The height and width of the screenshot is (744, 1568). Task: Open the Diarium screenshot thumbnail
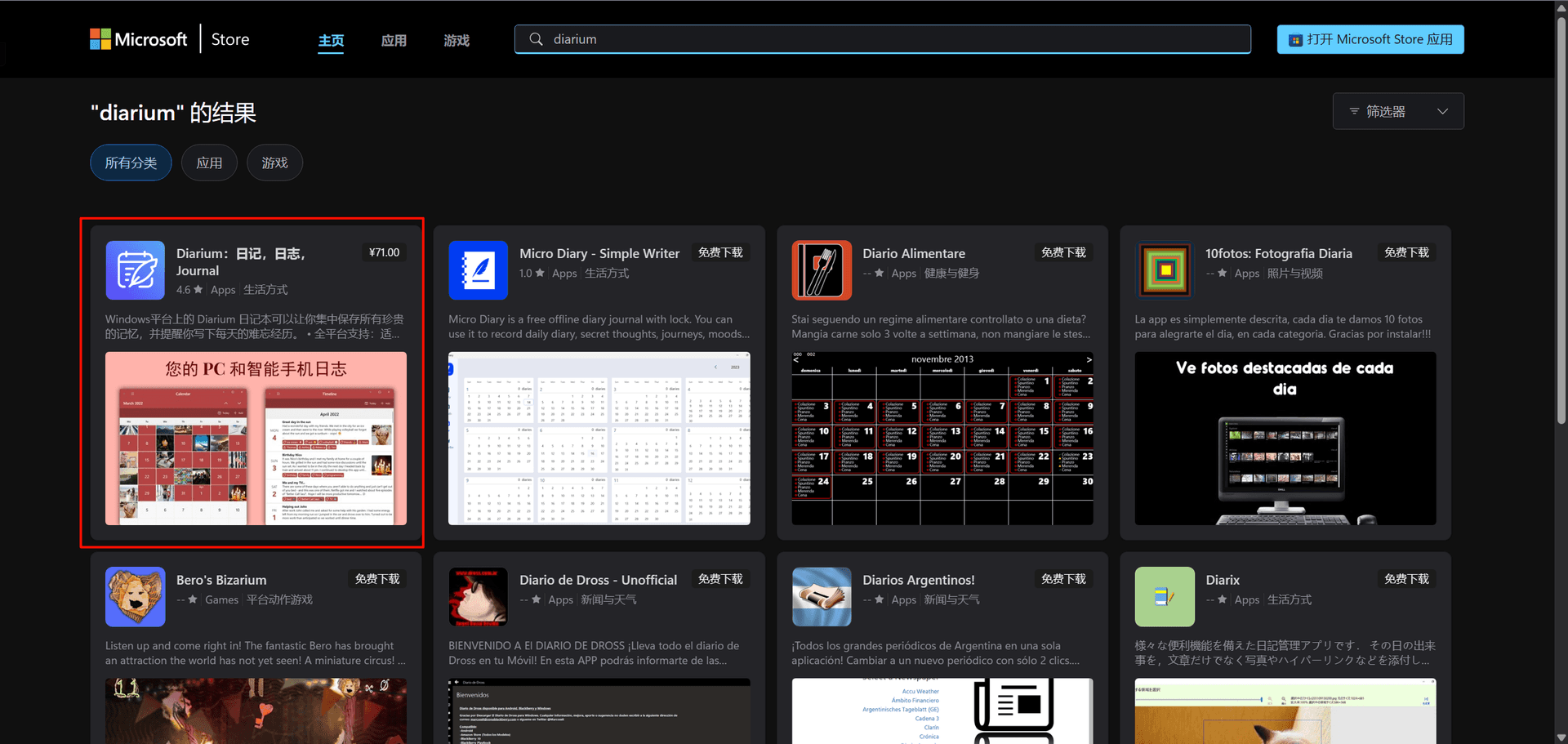[256, 439]
